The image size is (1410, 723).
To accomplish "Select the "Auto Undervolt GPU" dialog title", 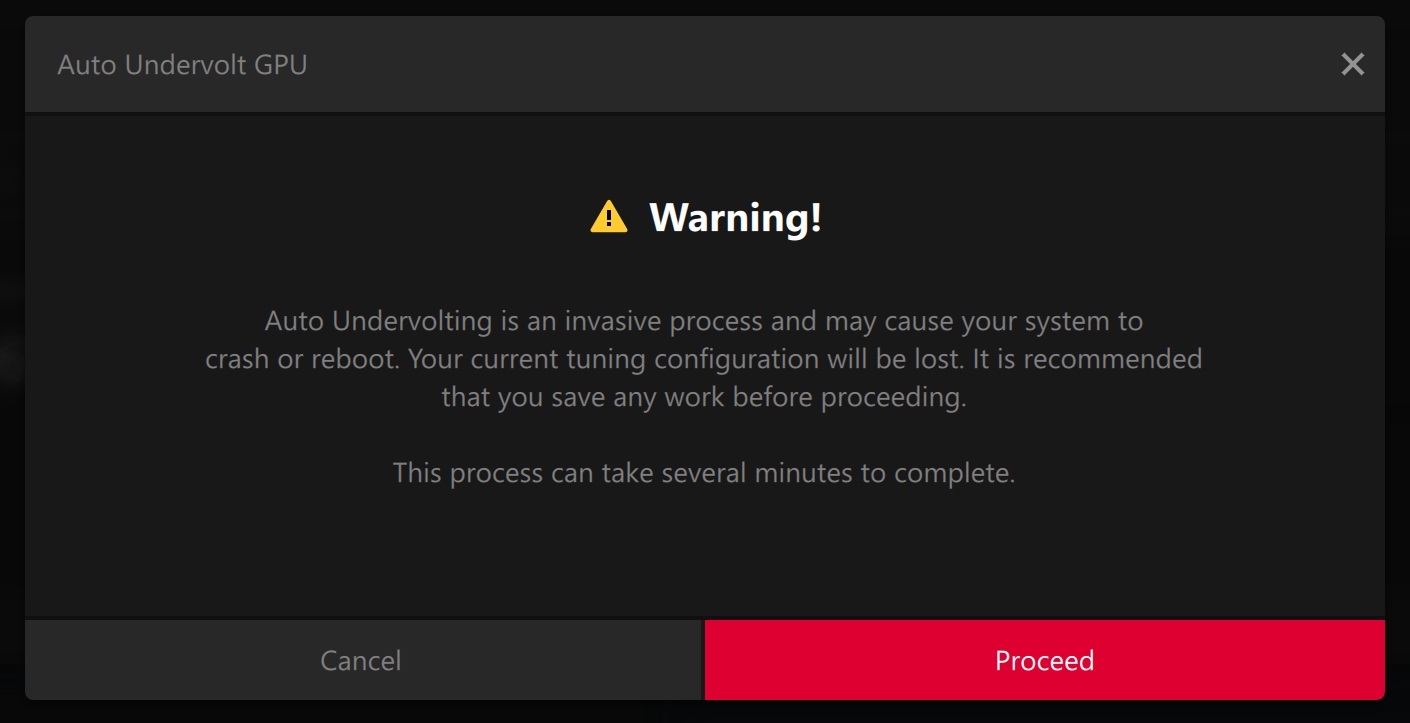I will pyautogui.click(x=182, y=65).
